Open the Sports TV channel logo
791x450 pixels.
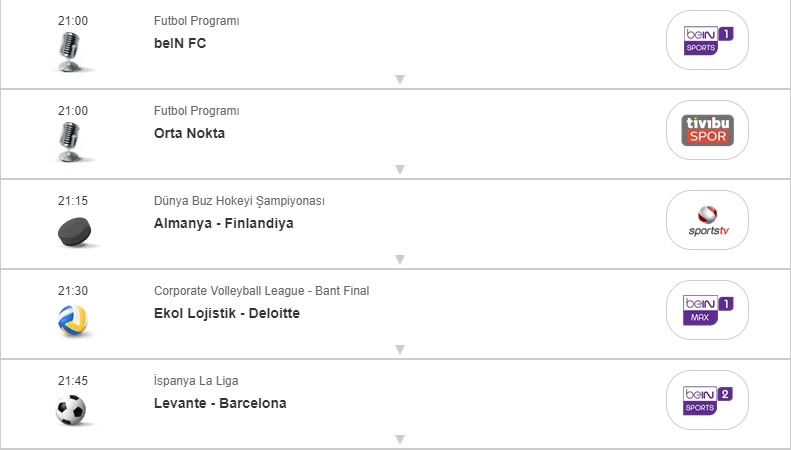[707, 220]
